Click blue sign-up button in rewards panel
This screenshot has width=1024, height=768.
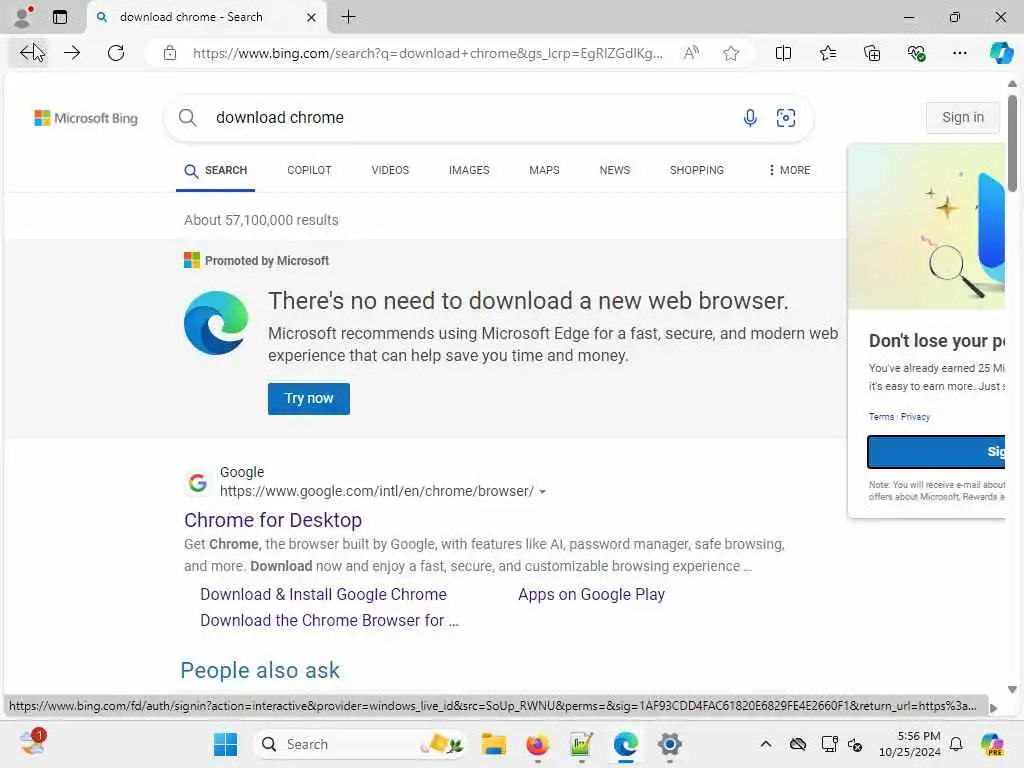(936, 452)
